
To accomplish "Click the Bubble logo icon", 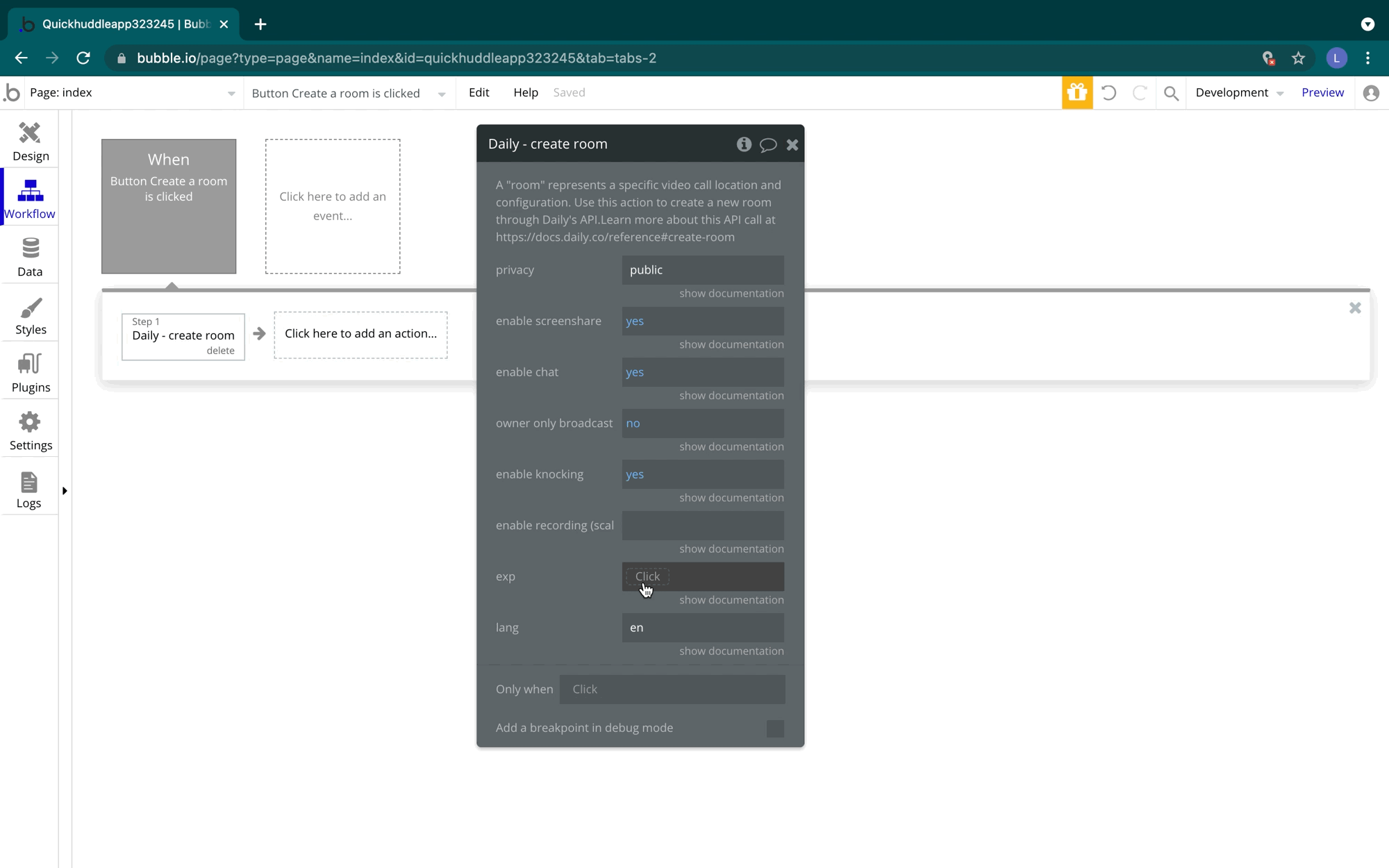I will tap(12, 92).
